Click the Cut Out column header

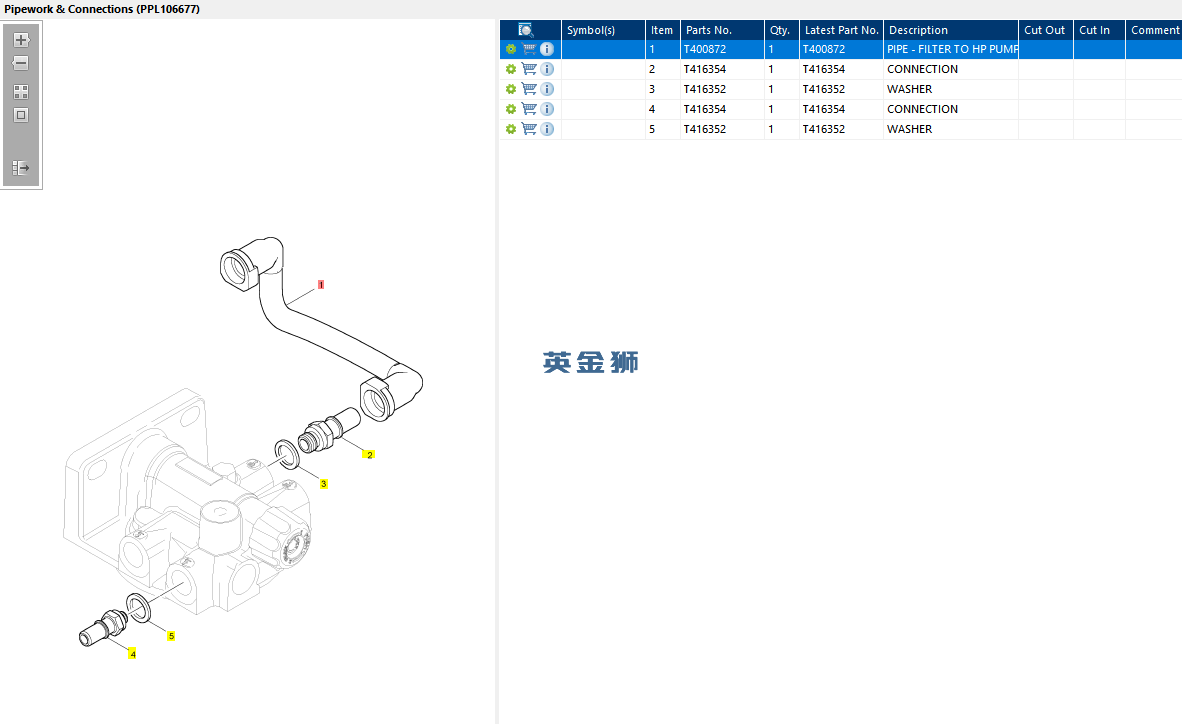pyautogui.click(x=1046, y=30)
